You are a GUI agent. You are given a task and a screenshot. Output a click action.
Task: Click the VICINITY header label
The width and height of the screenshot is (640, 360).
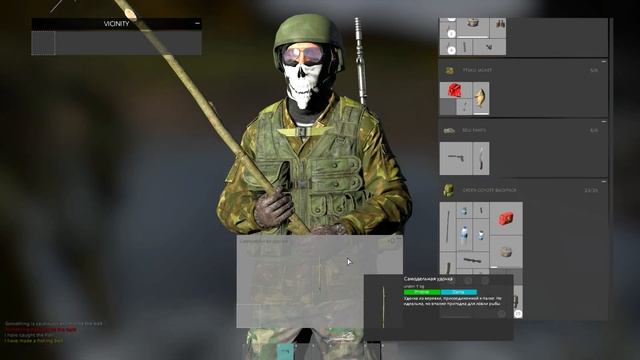coord(116,24)
